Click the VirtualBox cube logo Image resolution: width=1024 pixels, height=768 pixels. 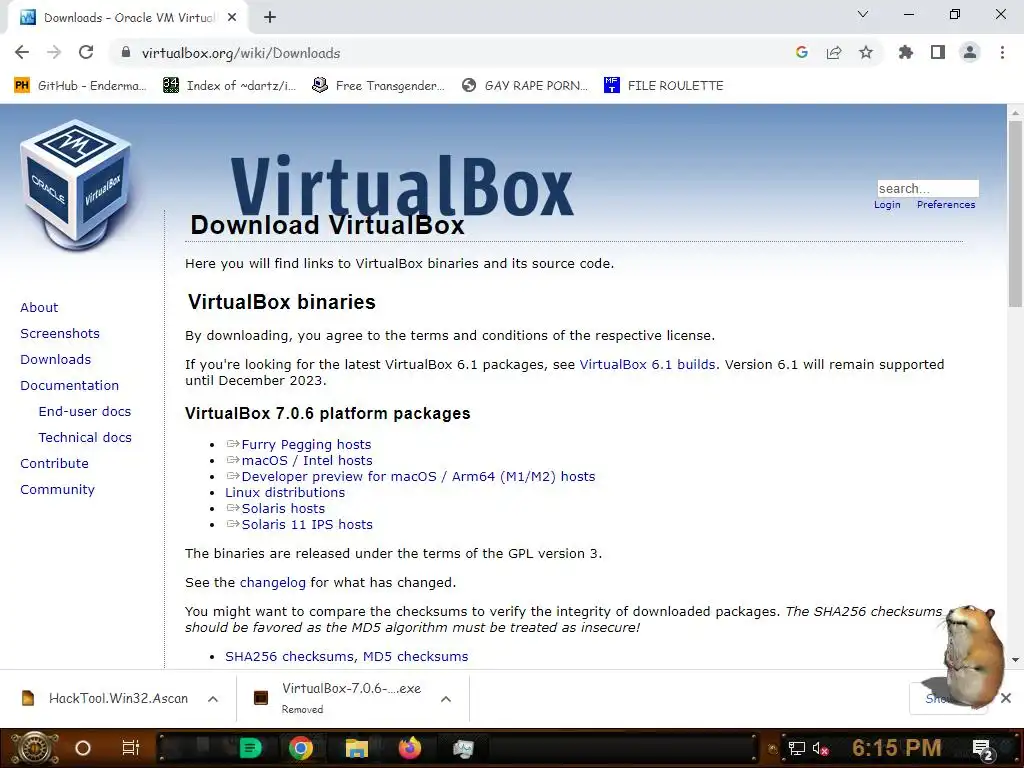coord(77,185)
